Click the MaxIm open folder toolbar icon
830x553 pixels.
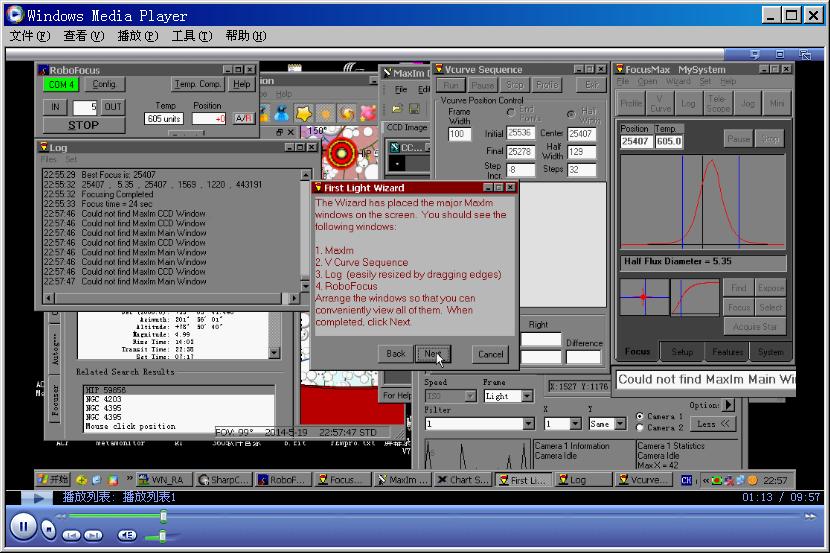(x=397, y=109)
